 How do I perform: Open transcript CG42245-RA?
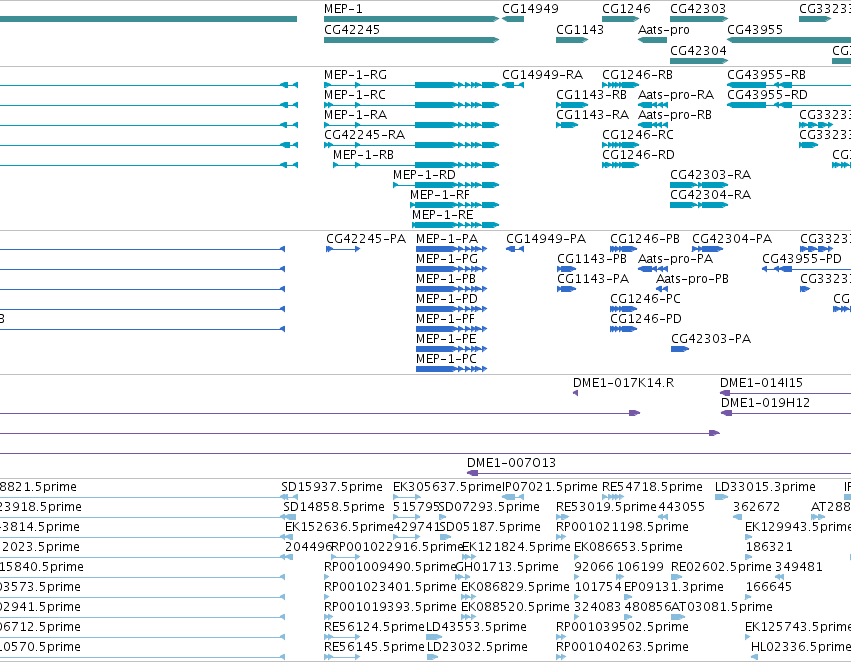pos(364,135)
